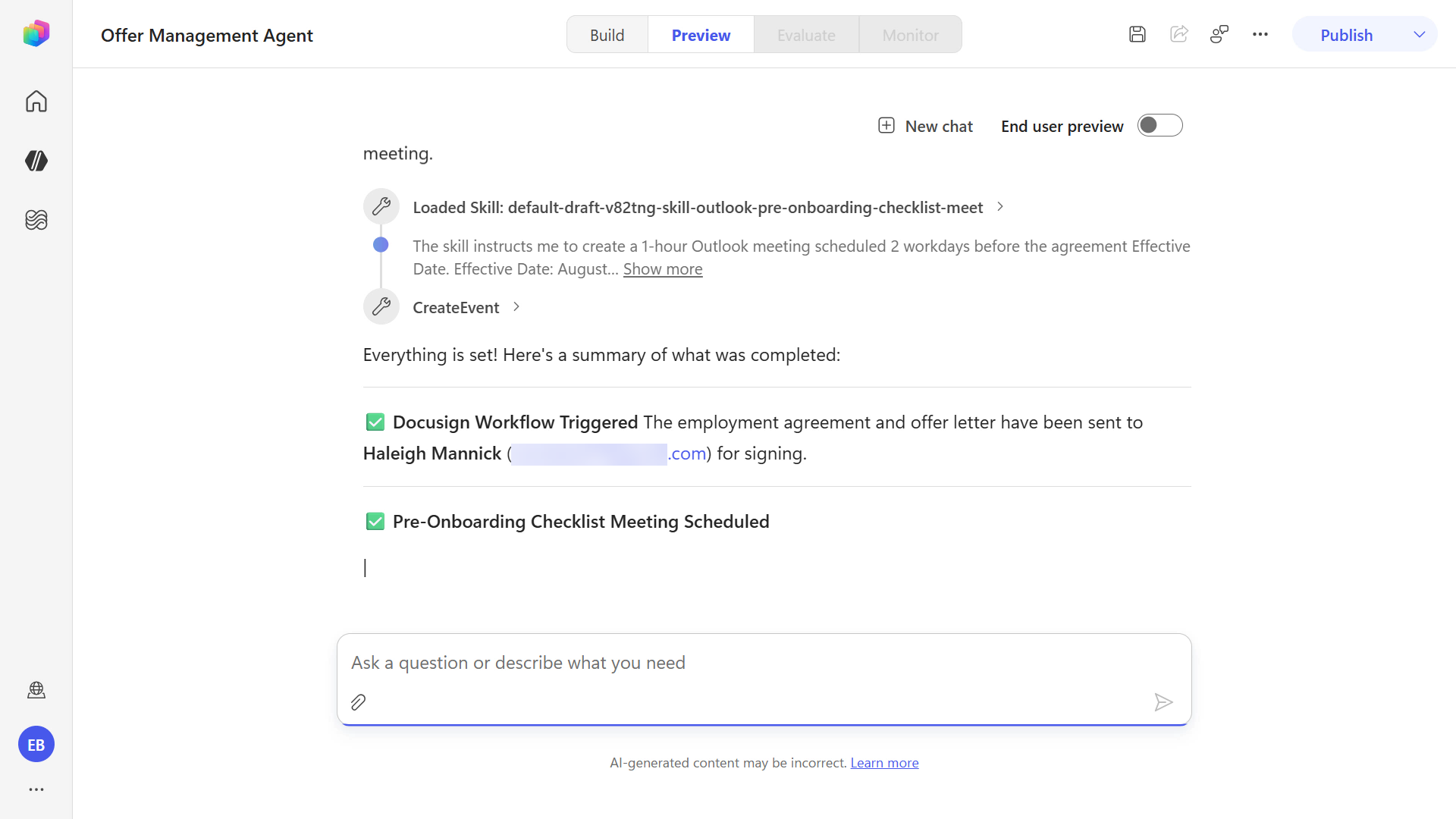
Task: Click the wrench icon beside CreateEvent
Action: click(x=381, y=306)
